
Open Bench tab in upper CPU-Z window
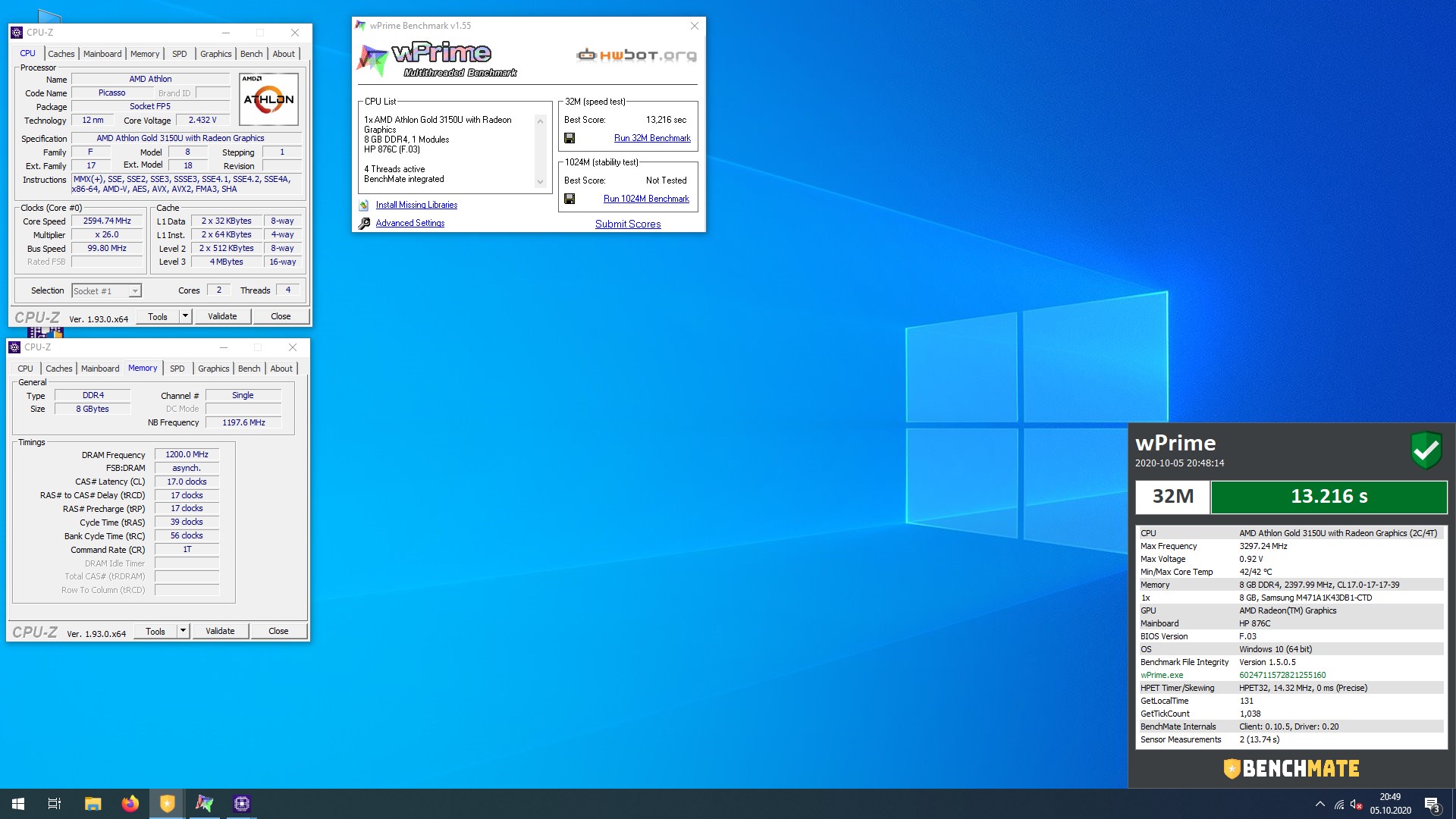[x=251, y=54]
